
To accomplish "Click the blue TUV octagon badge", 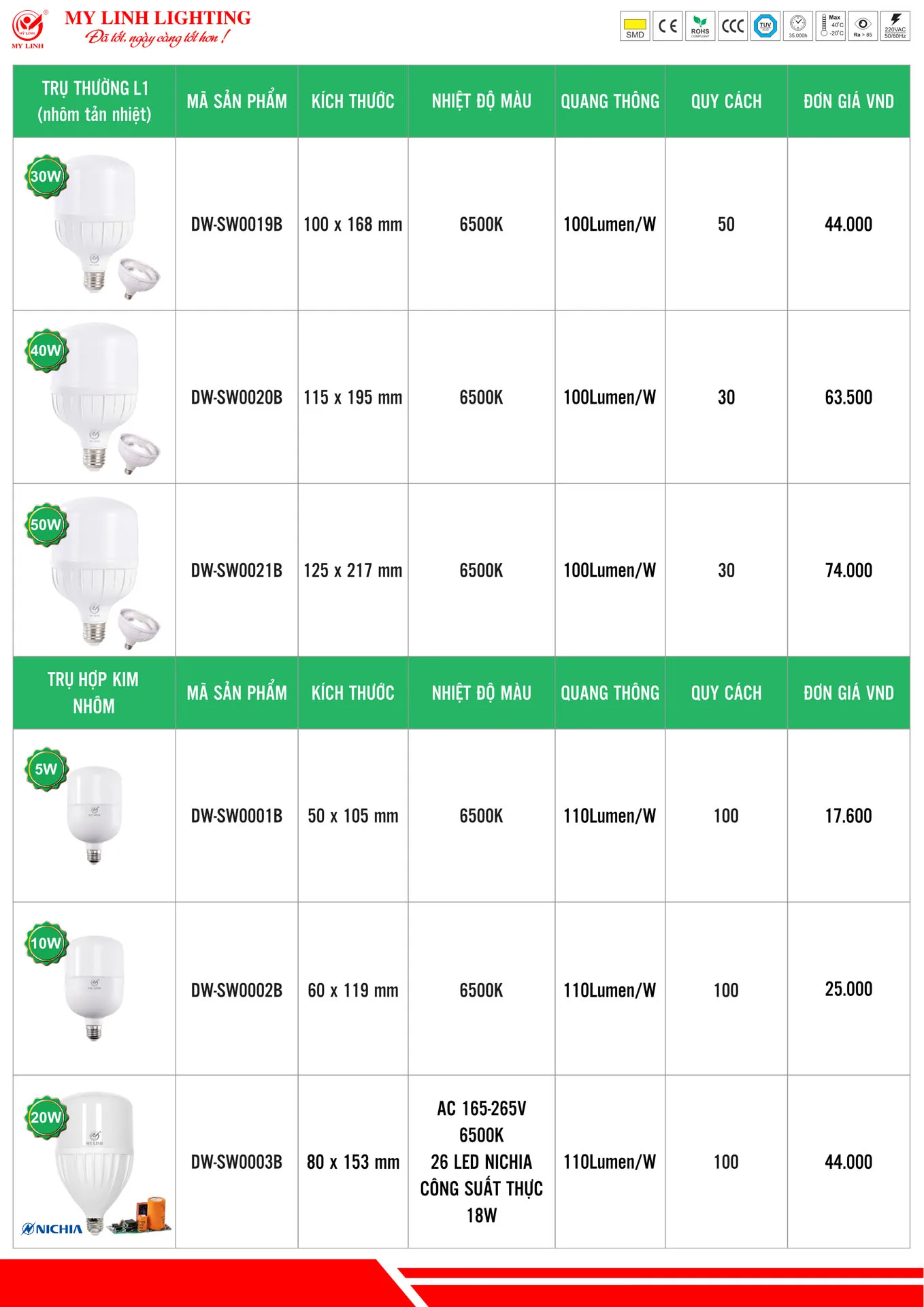I will pos(765,26).
